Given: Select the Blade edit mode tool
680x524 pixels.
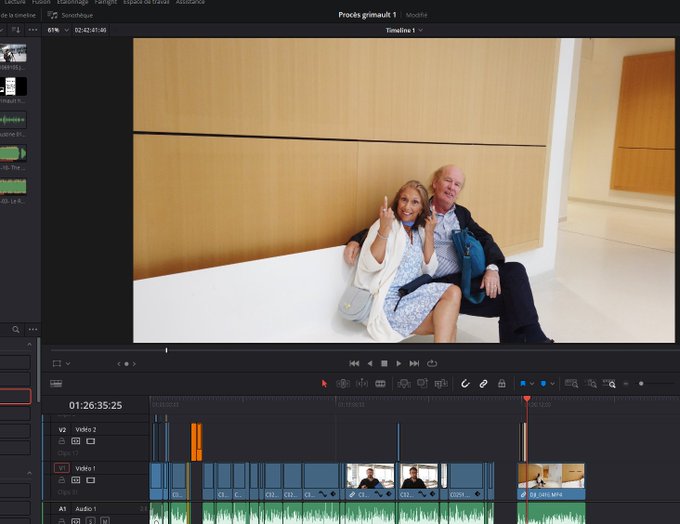Looking at the screenshot, I should coord(380,384).
